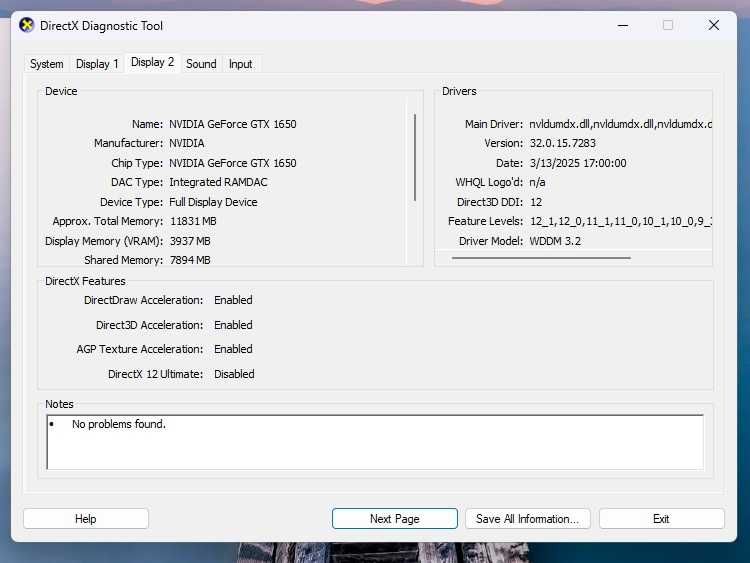Click the Name value NVIDIA GeForce GTX 1650
The height and width of the screenshot is (563, 750).
click(x=233, y=124)
